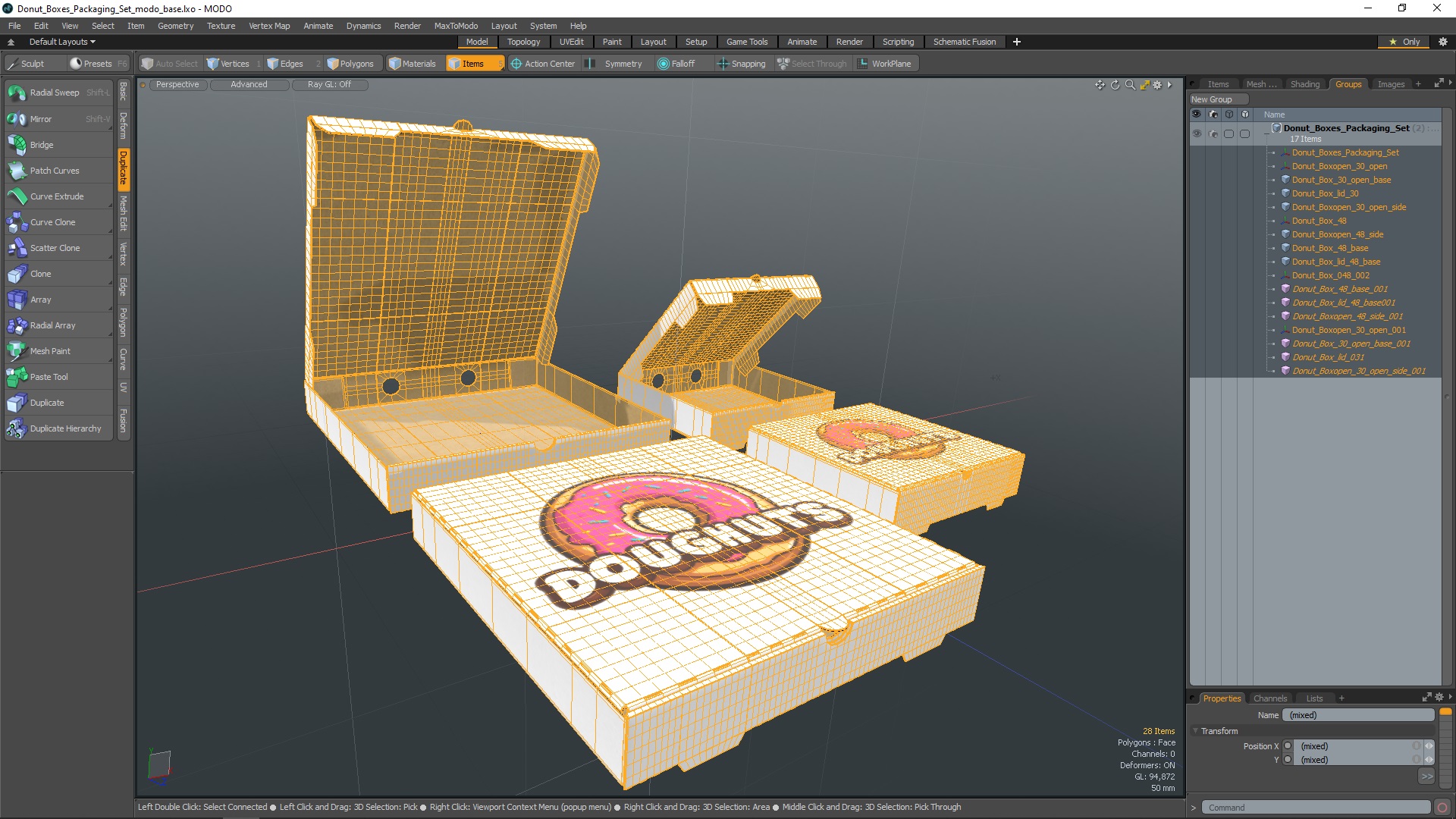
Task: Switch to the Shading tab
Action: point(1304,84)
